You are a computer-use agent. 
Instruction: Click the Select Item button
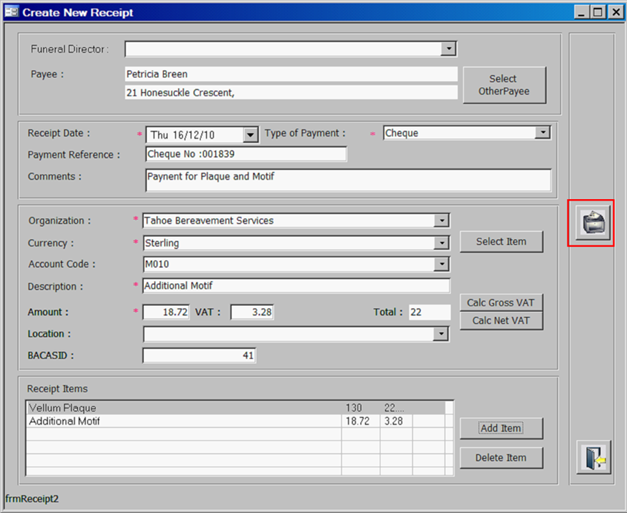click(501, 242)
